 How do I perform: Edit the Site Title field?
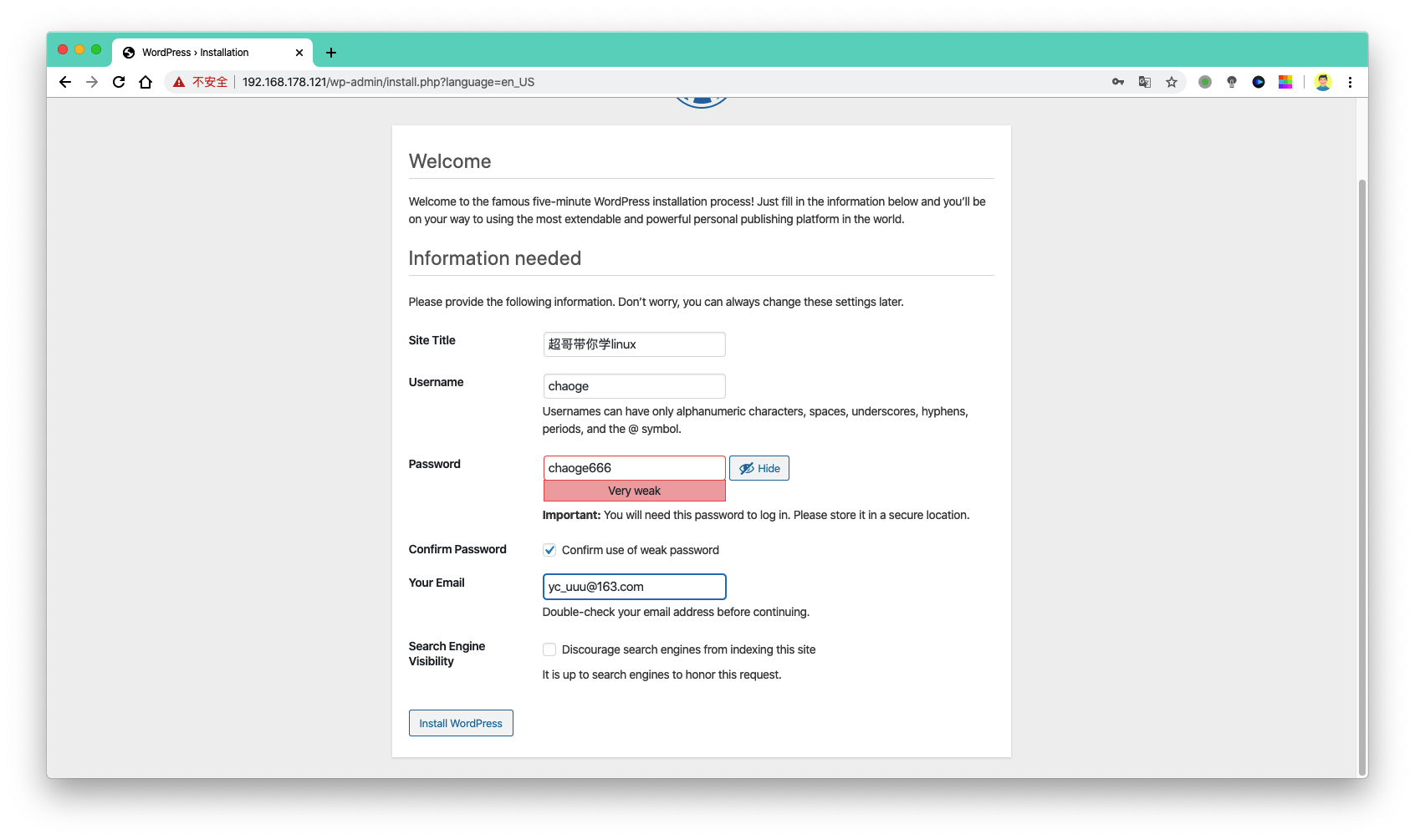[634, 344]
